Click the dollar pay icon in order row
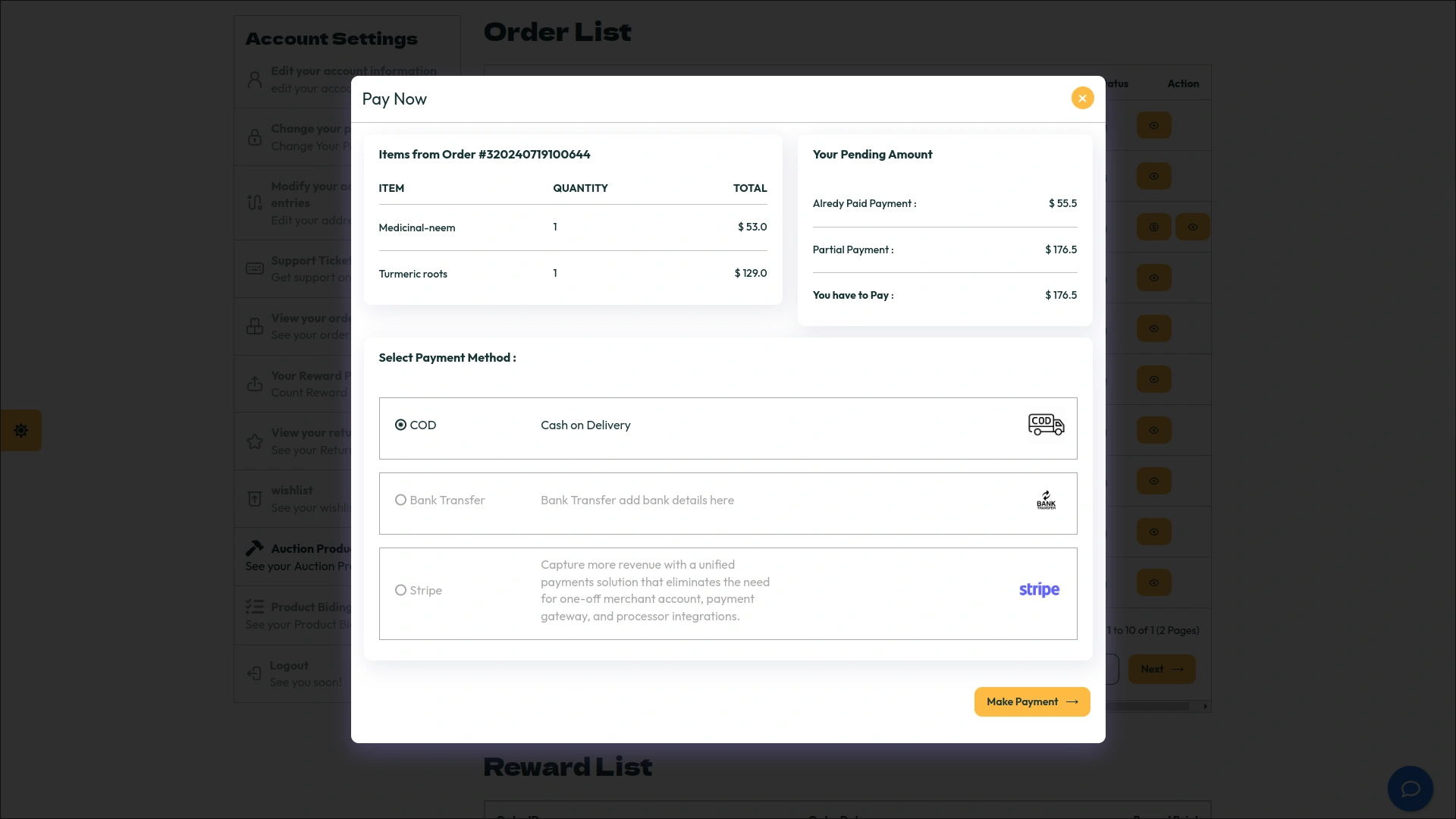 [x=1153, y=227]
